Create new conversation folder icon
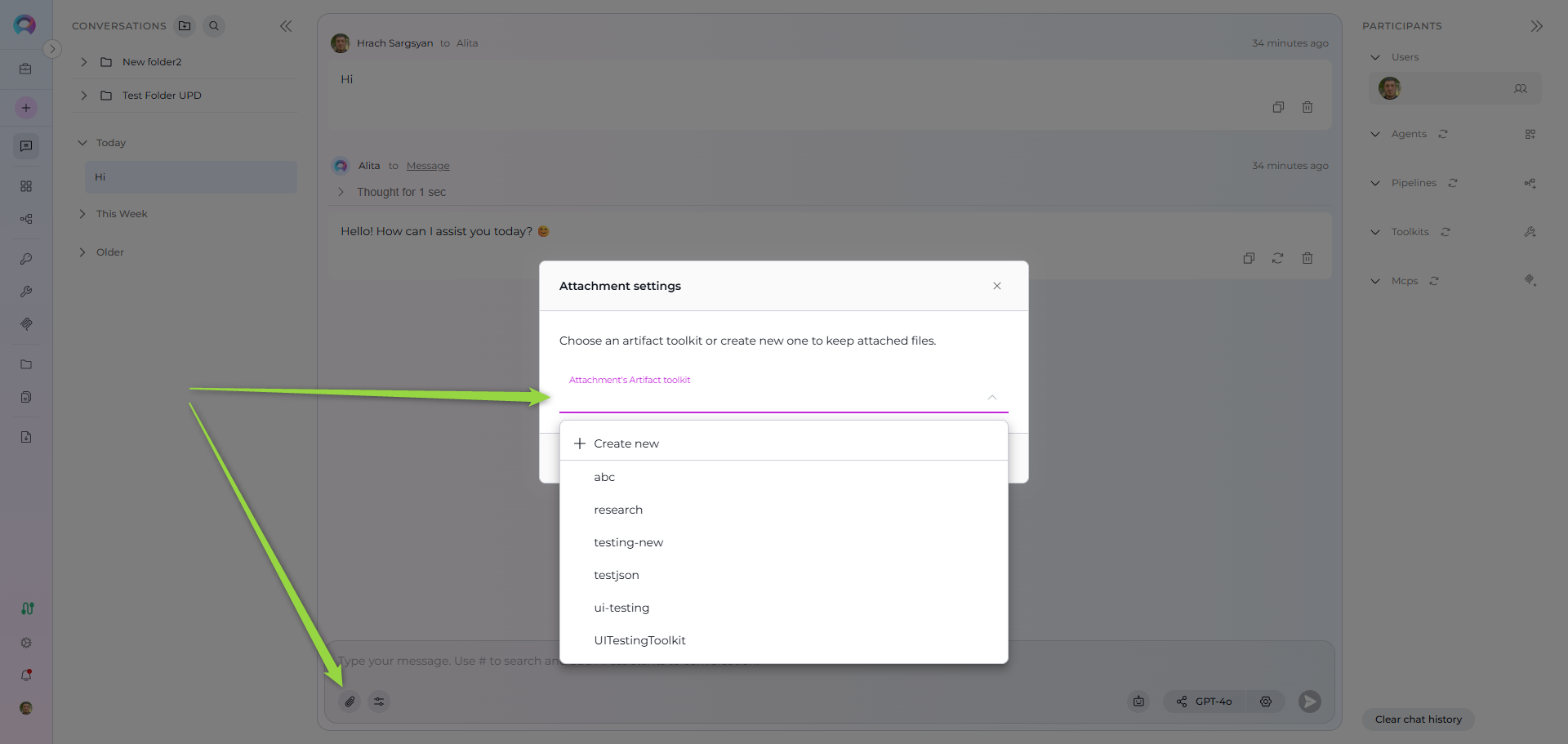 [x=185, y=26]
